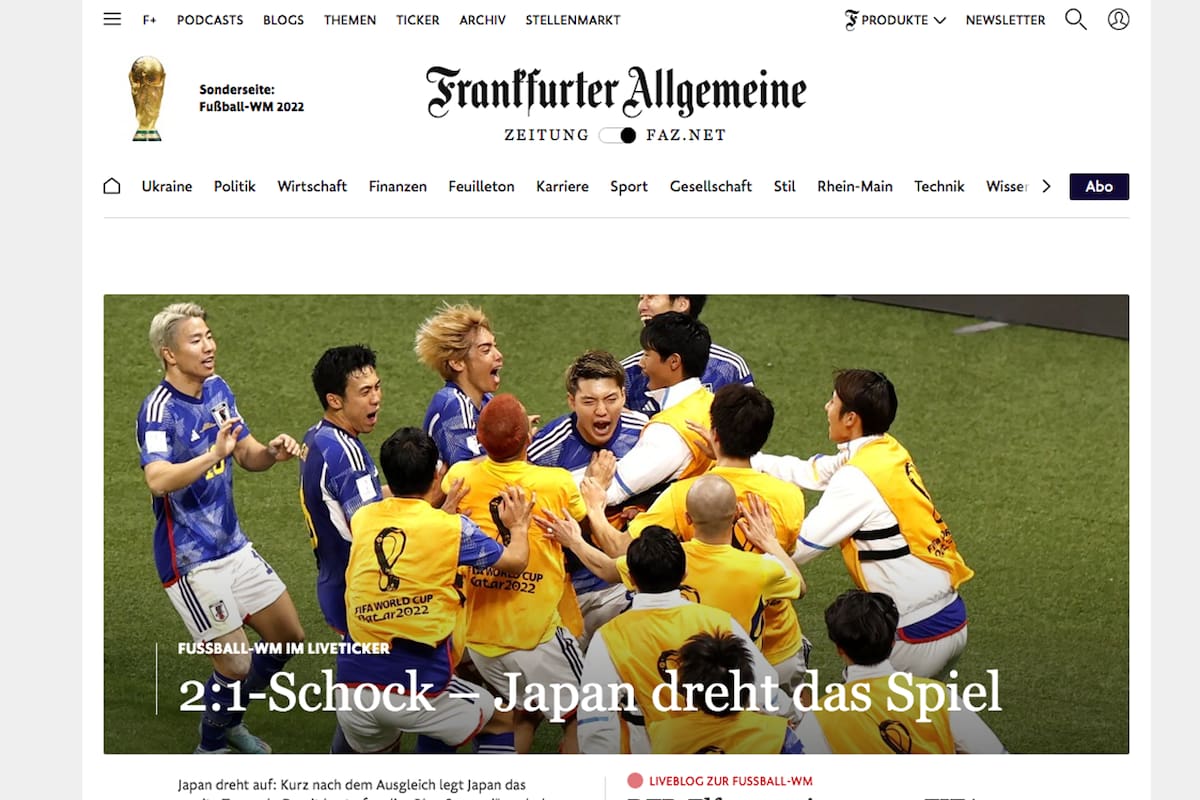Open the Newsletter link

click(x=1005, y=20)
